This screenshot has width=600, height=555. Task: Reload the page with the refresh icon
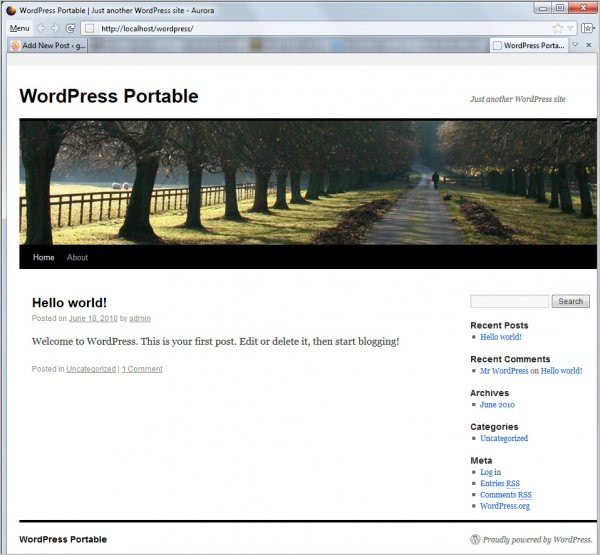[x=70, y=28]
